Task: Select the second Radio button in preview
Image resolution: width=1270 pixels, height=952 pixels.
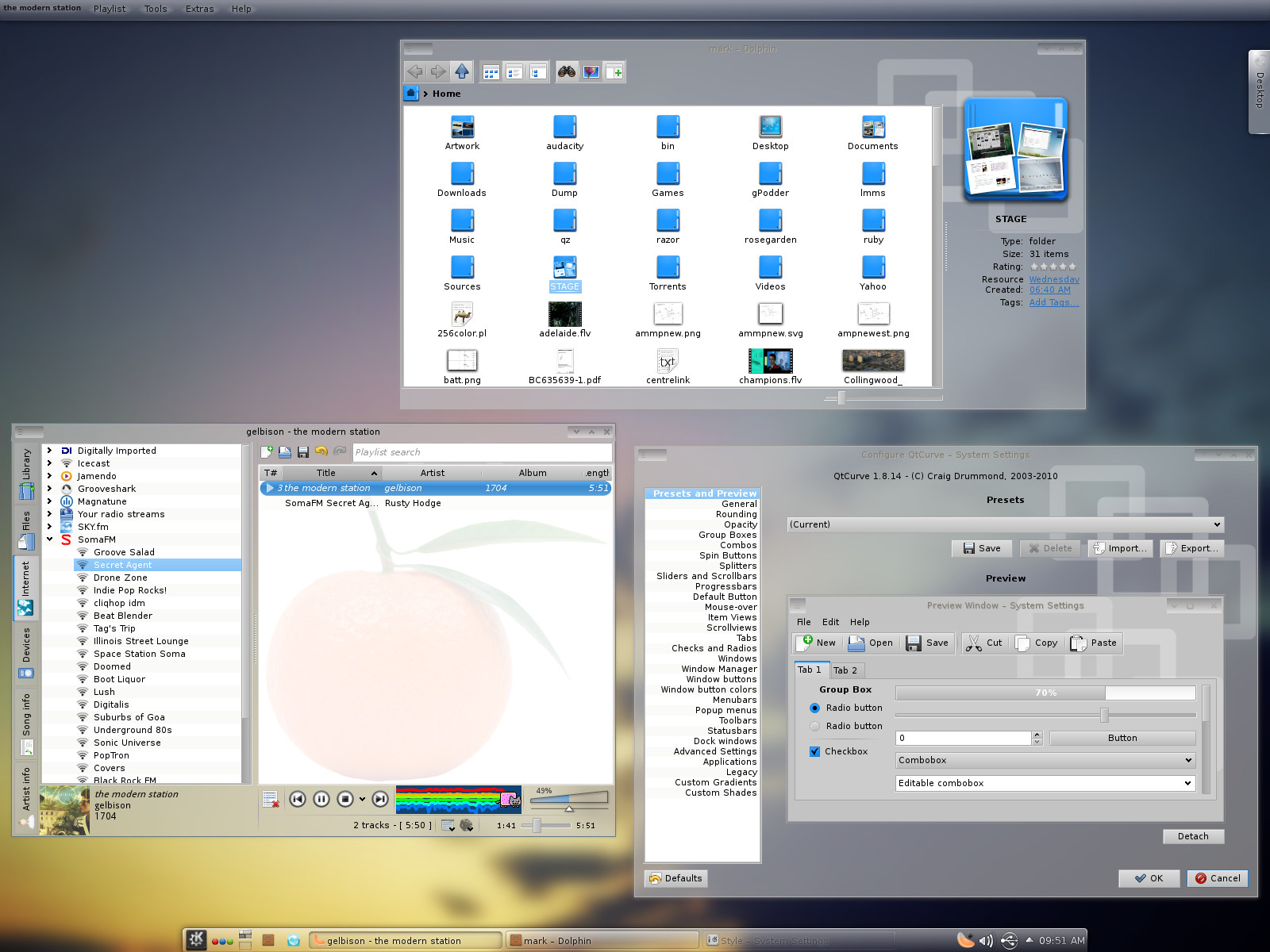Action: (814, 726)
